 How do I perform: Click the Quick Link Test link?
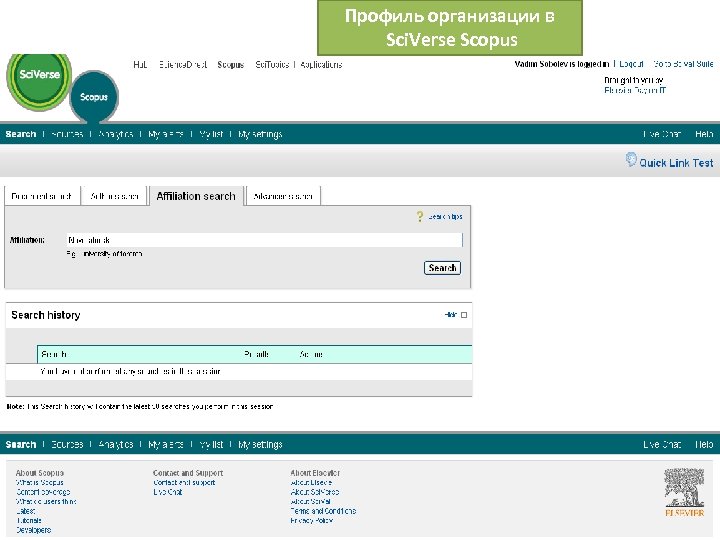point(676,163)
